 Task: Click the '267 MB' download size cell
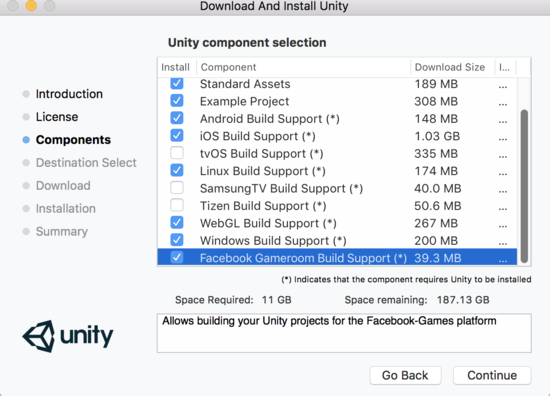436,223
